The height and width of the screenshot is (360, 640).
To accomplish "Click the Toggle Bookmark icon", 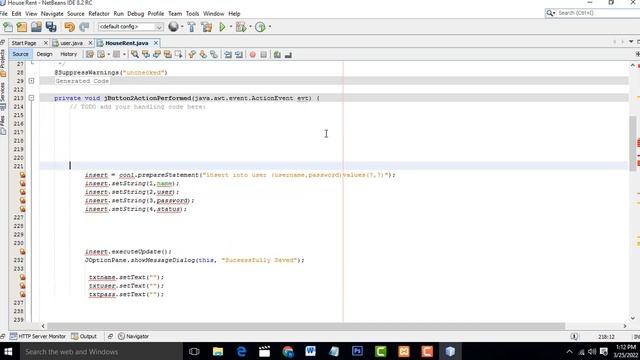I will tap(214, 54).
